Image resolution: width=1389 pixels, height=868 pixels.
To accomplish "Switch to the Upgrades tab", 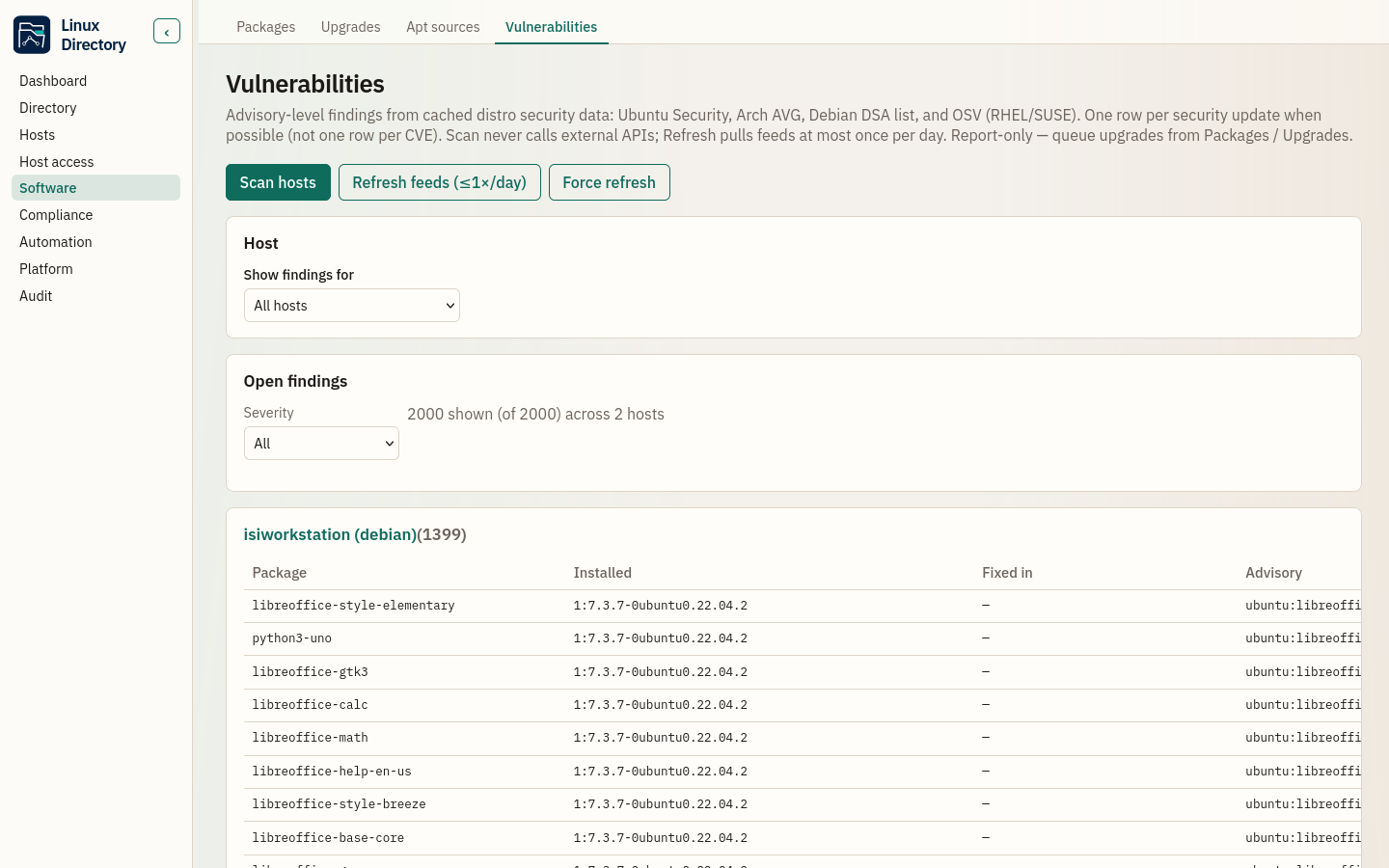I will pyautogui.click(x=350, y=27).
